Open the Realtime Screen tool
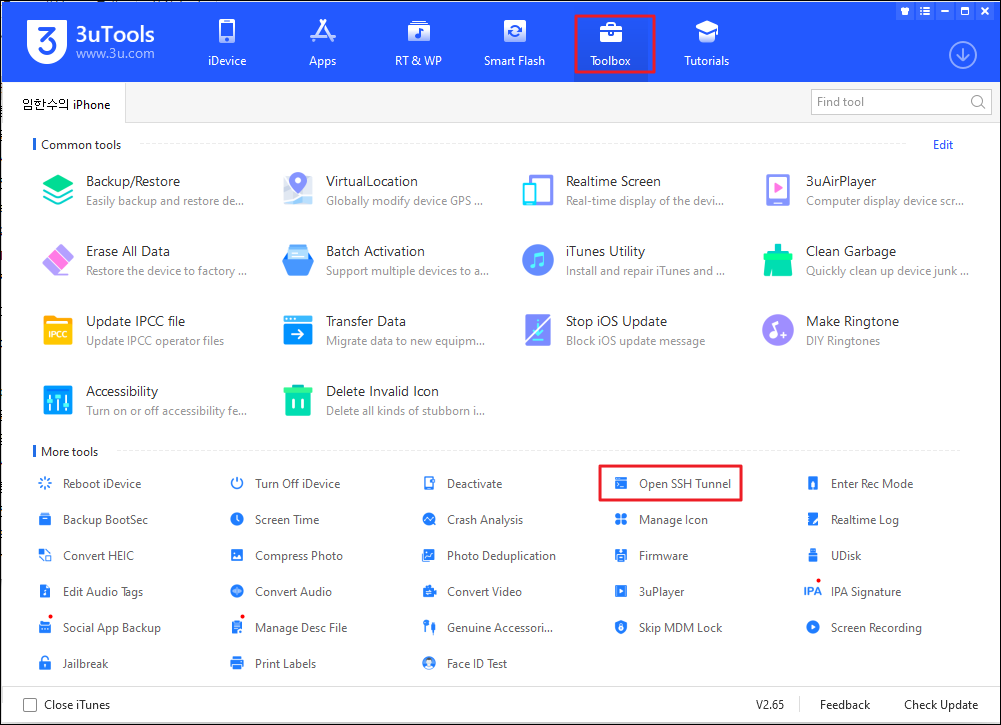The width and height of the screenshot is (1001, 725). coord(623,190)
